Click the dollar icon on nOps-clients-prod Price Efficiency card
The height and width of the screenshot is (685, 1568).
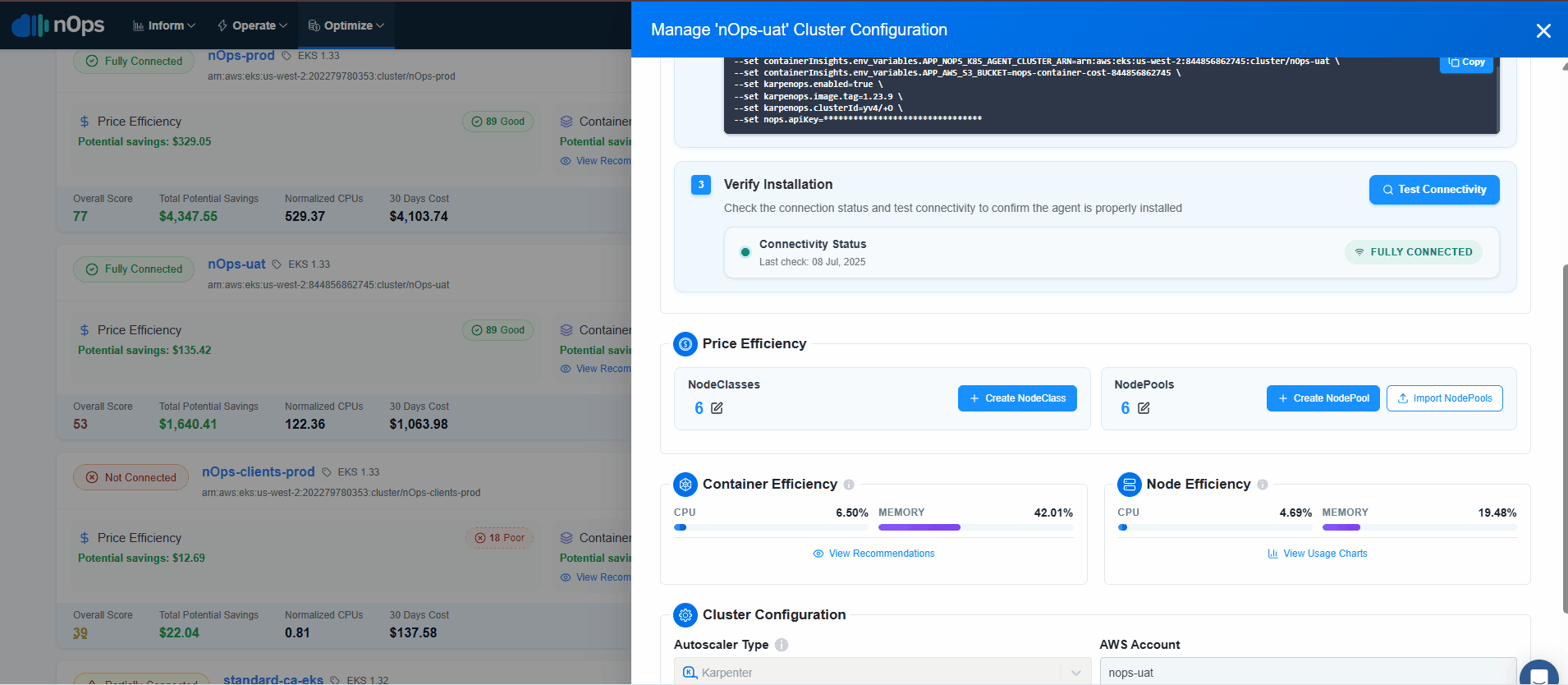85,538
